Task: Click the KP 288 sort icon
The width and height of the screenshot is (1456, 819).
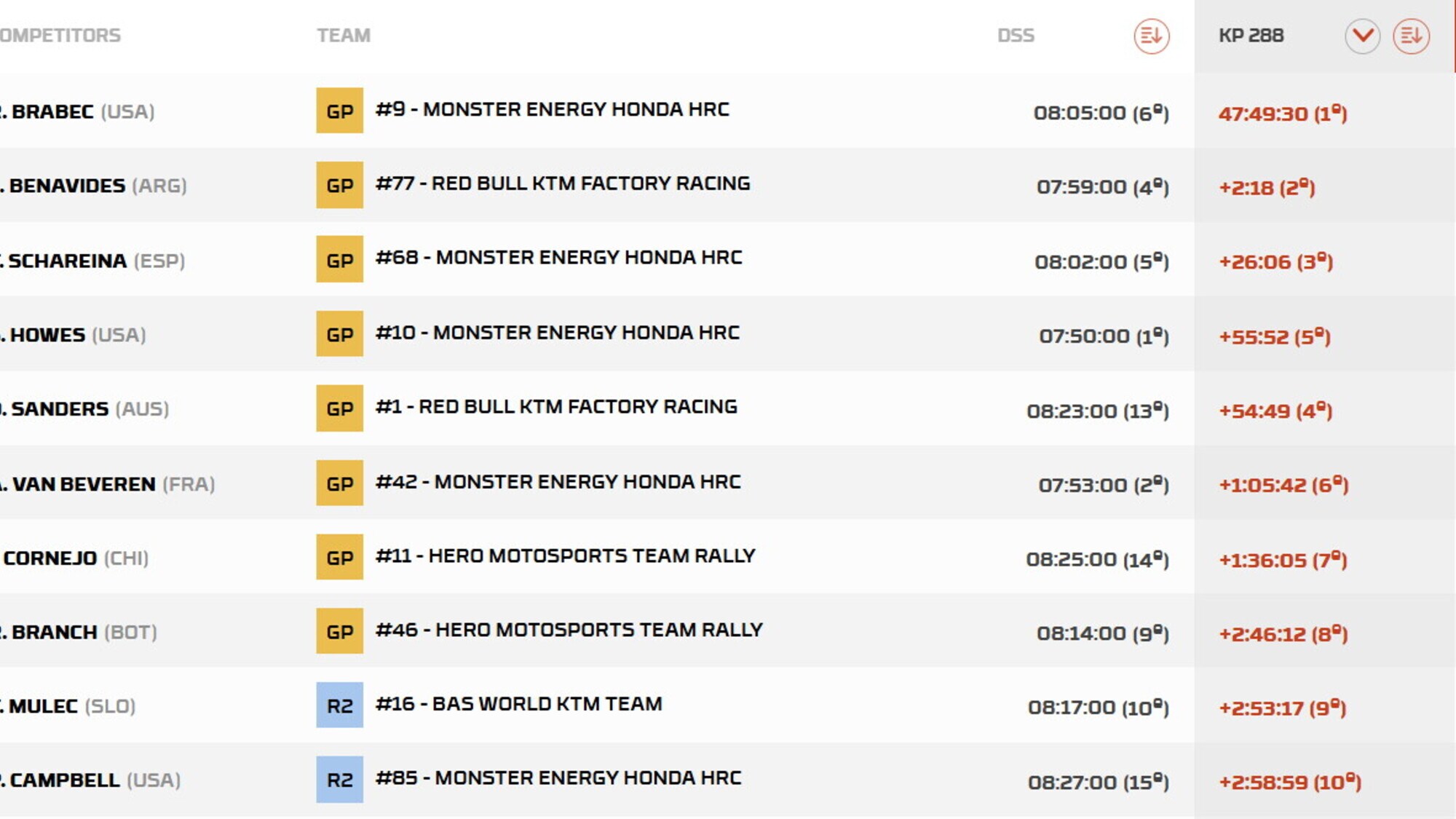Action: pyautogui.click(x=1411, y=36)
